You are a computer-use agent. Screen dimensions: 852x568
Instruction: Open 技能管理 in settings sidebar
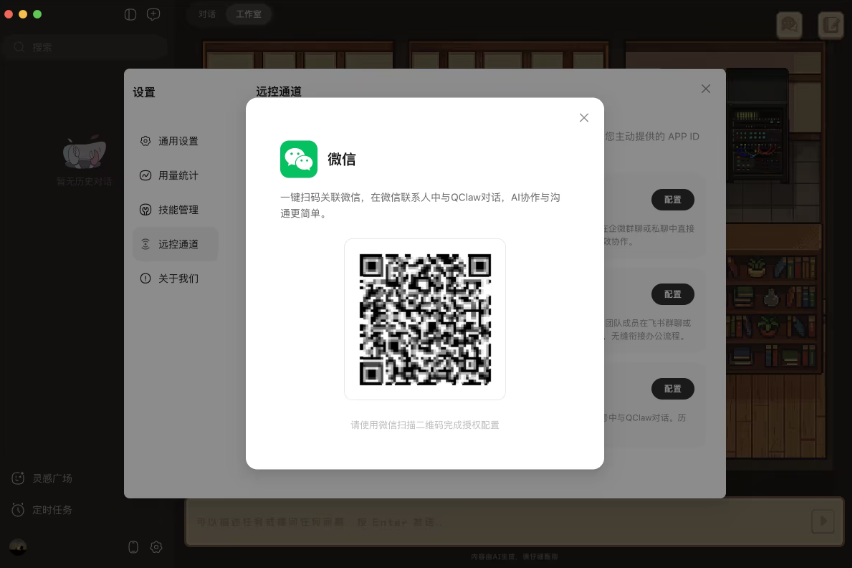click(176, 210)
